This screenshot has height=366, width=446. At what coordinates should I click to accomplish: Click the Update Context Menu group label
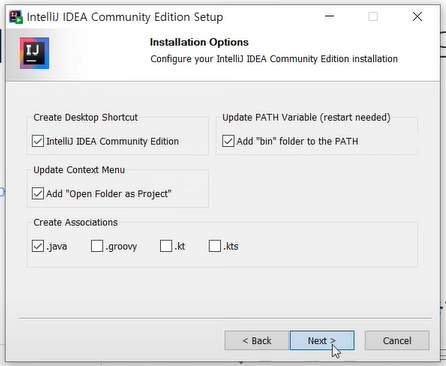coord(79,170)
